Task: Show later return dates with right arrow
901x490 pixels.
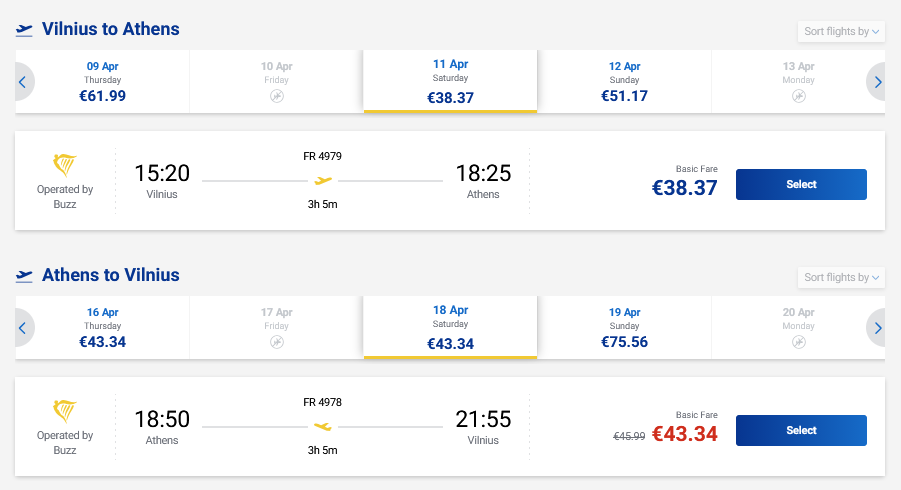Action: coord(878,328)
